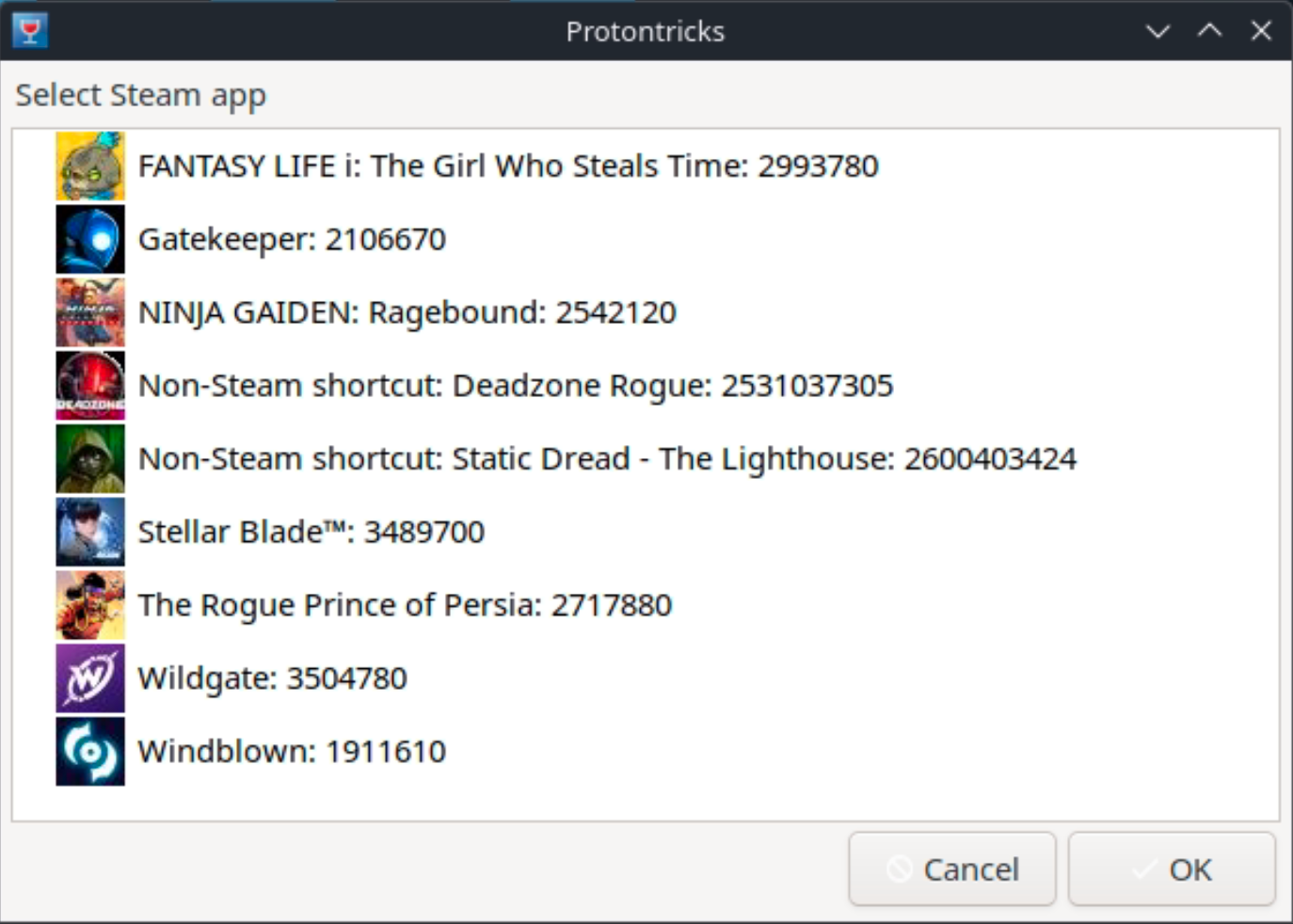Click the Gatekeeper game icon

pyautogui.click(x=90, y=239)
